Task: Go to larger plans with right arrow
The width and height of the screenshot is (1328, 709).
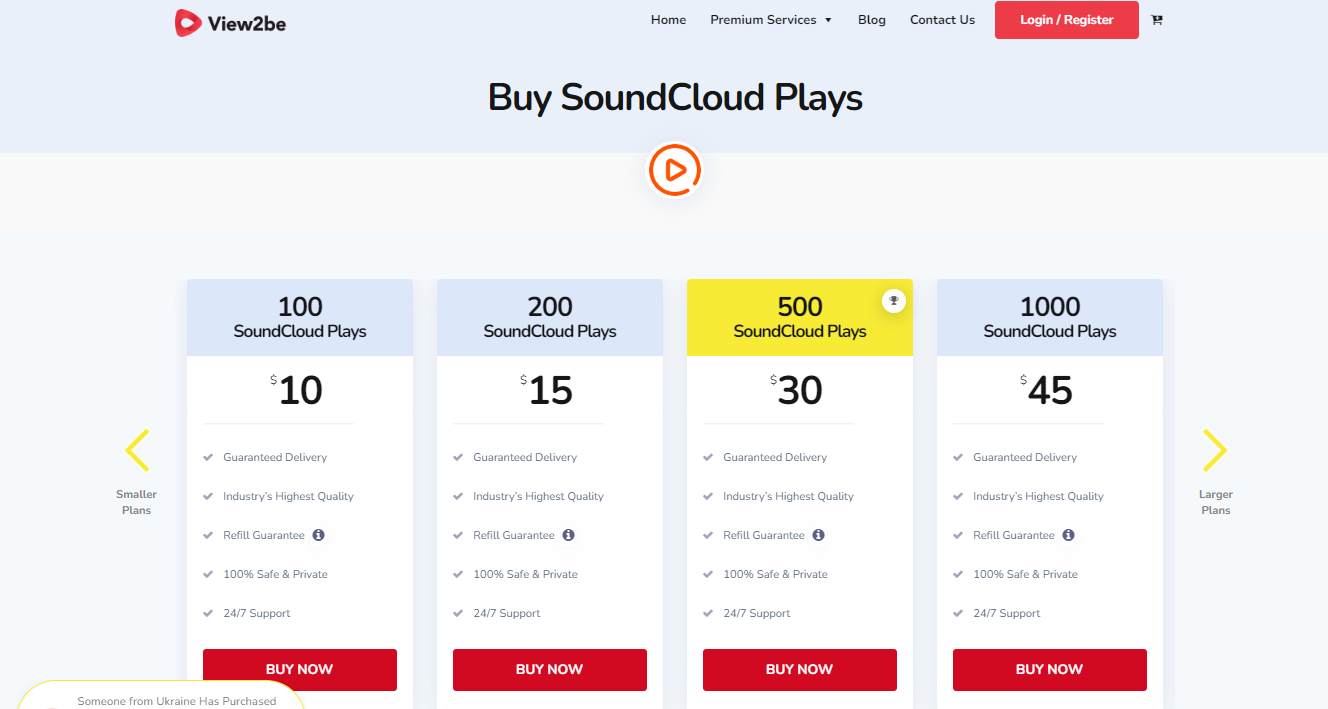Action: tap(1215, 450)
